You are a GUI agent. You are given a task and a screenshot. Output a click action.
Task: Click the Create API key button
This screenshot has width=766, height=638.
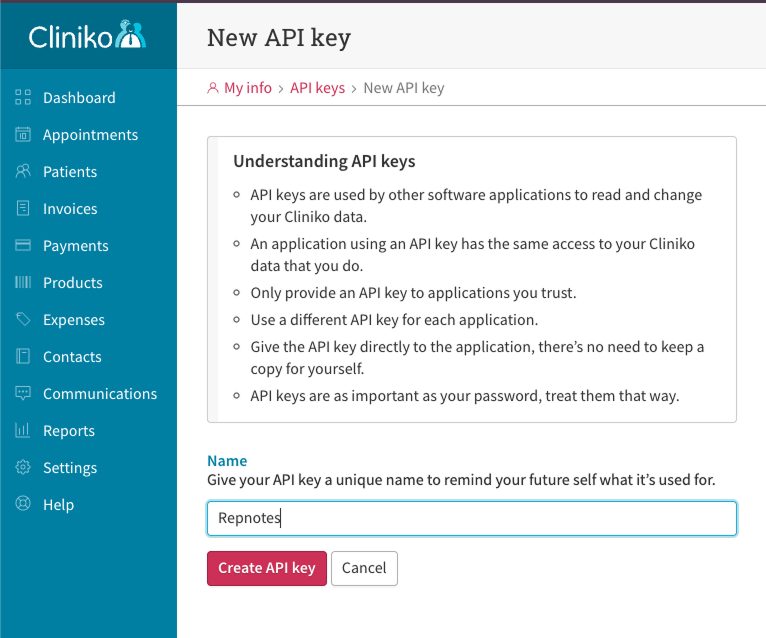(267, 568)
